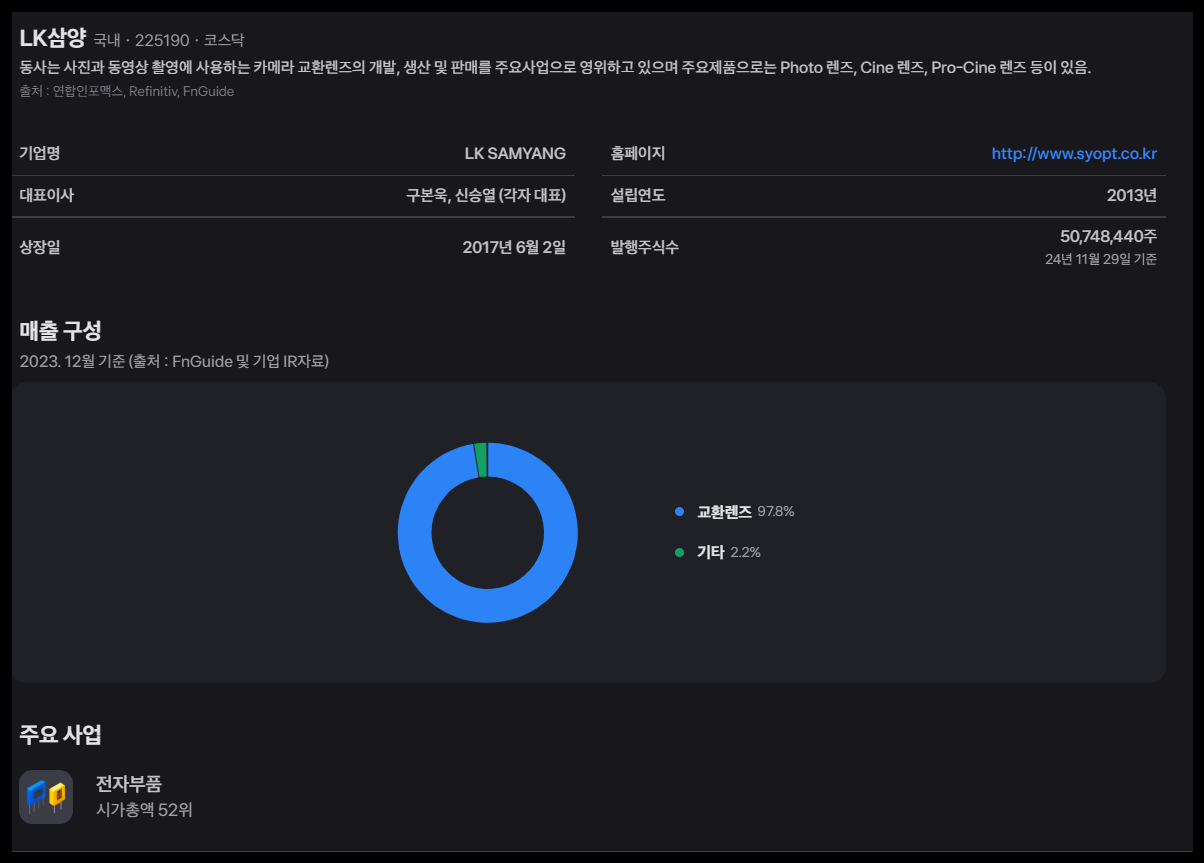1204x863 pixels.
Task: Click the 교환렌즈 legend label
Action: [724, 512]
